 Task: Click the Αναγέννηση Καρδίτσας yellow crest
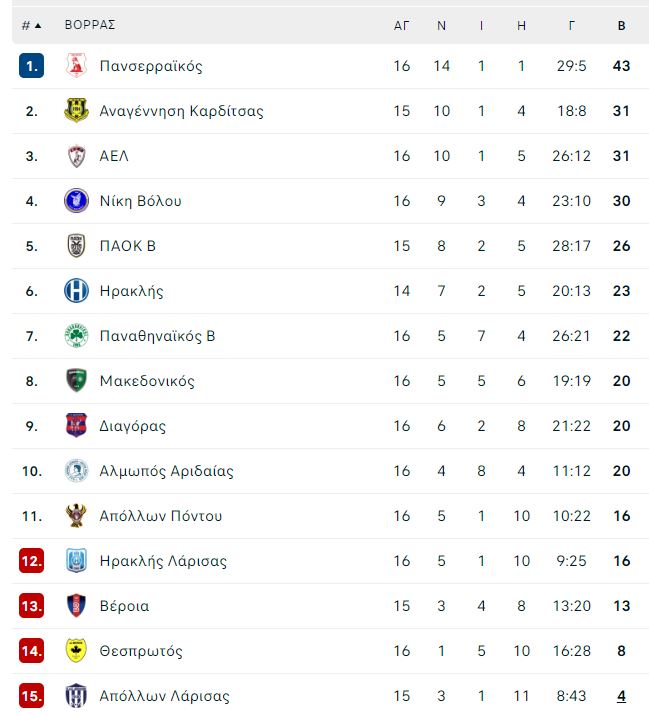[76, 111]
